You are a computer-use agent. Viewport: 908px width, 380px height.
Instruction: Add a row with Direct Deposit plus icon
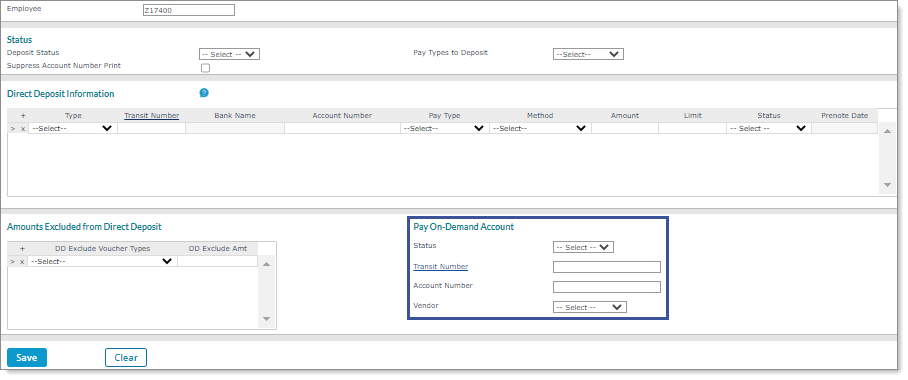point(23,116)
